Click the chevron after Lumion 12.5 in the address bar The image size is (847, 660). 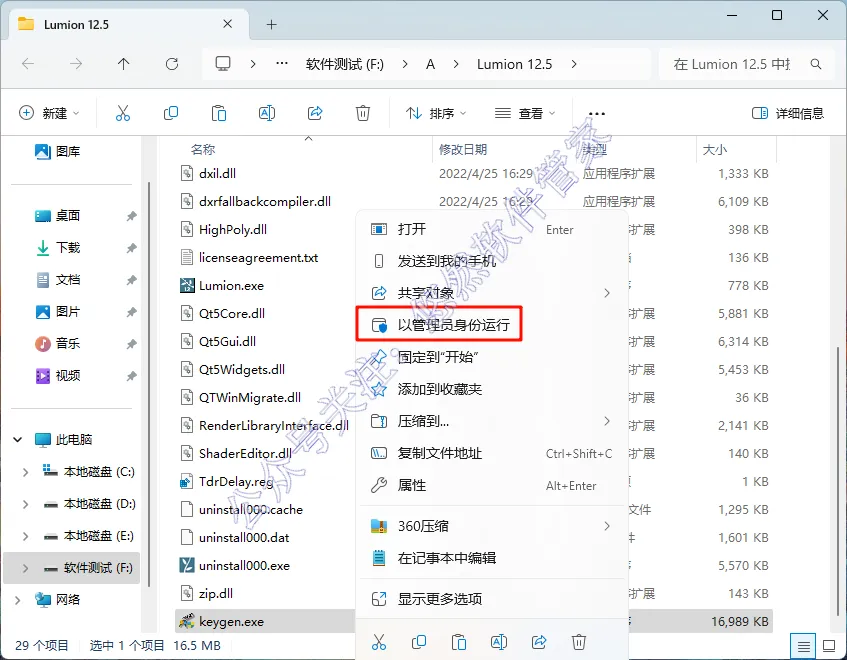coord(574,64)
